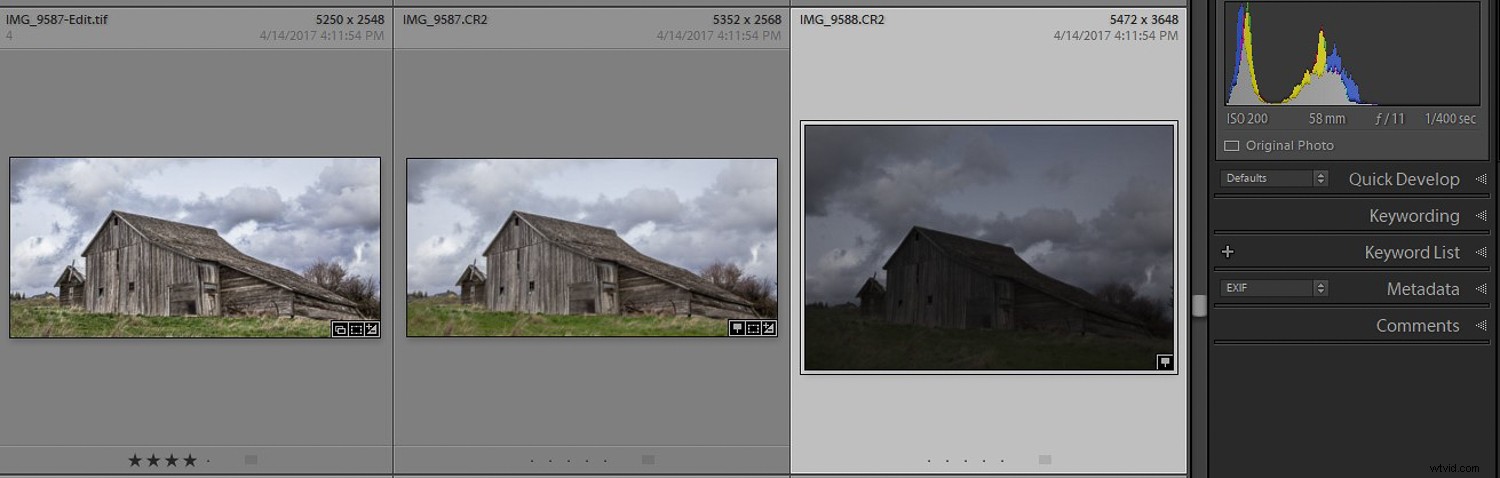
Task: Click the 58 mm focal length value
Action: click(x=1327, y=118)
